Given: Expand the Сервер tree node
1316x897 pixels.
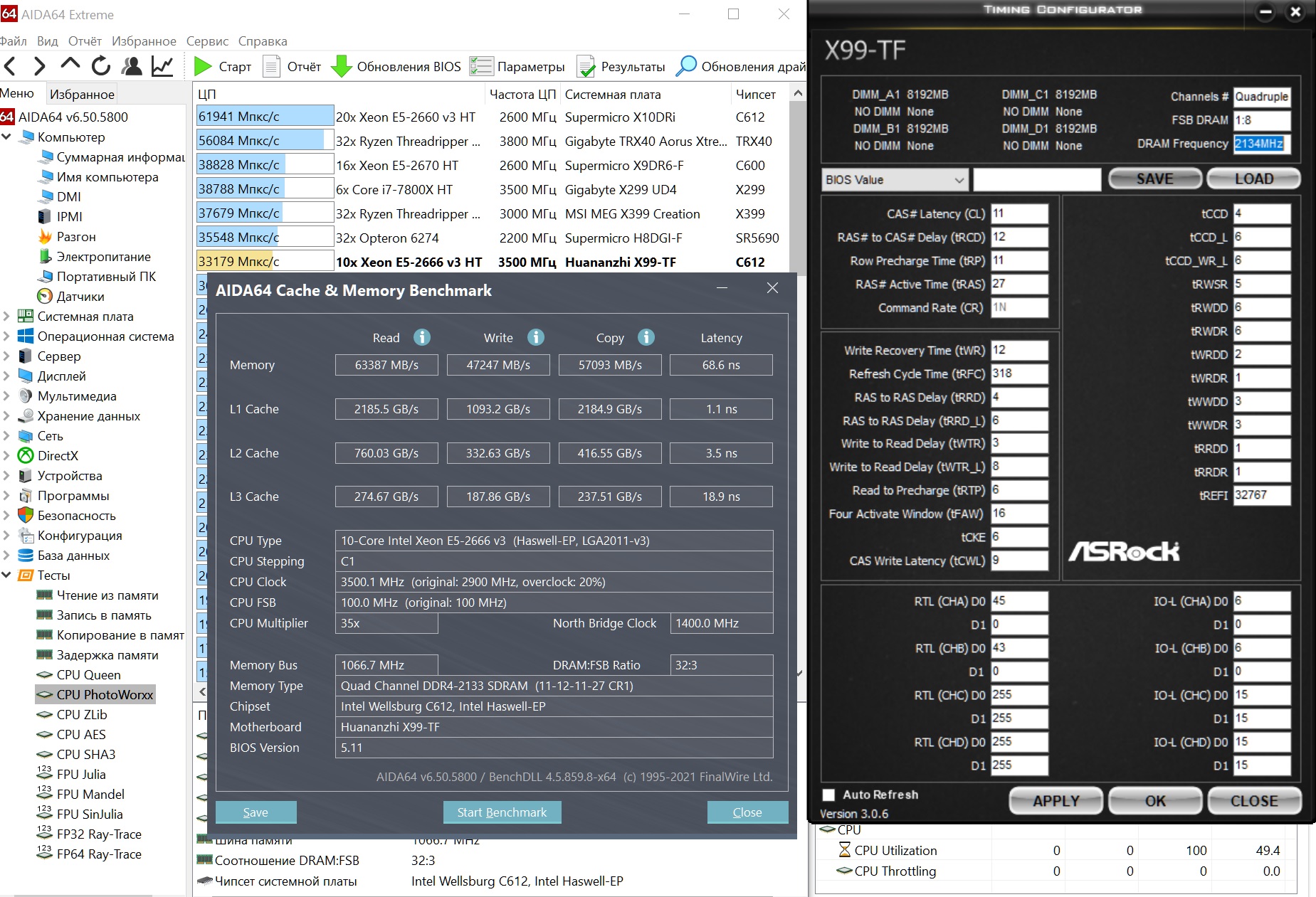Looking at the screenshot, I should [6, 356].
